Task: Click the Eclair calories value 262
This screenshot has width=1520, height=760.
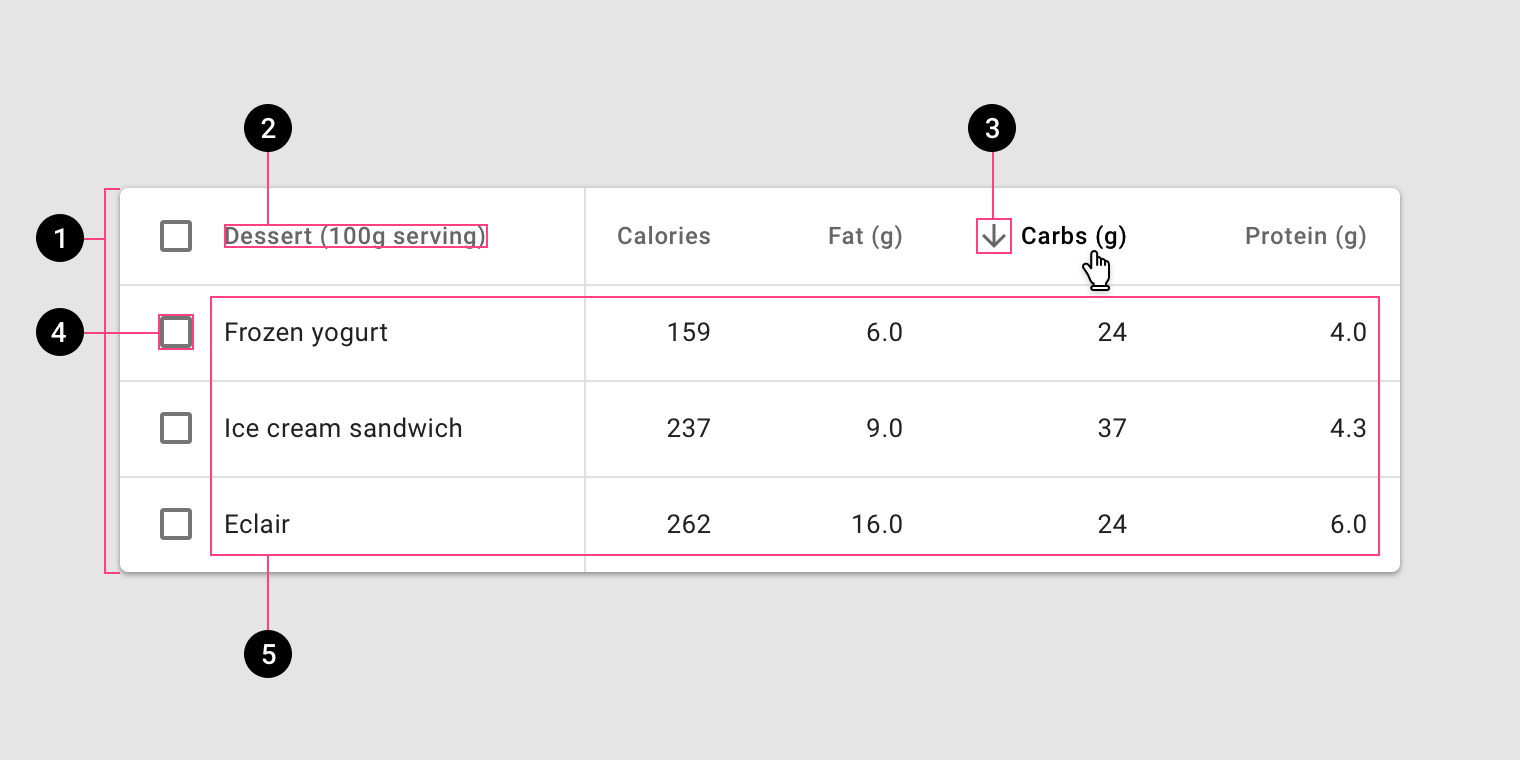Action: (687, 523)
